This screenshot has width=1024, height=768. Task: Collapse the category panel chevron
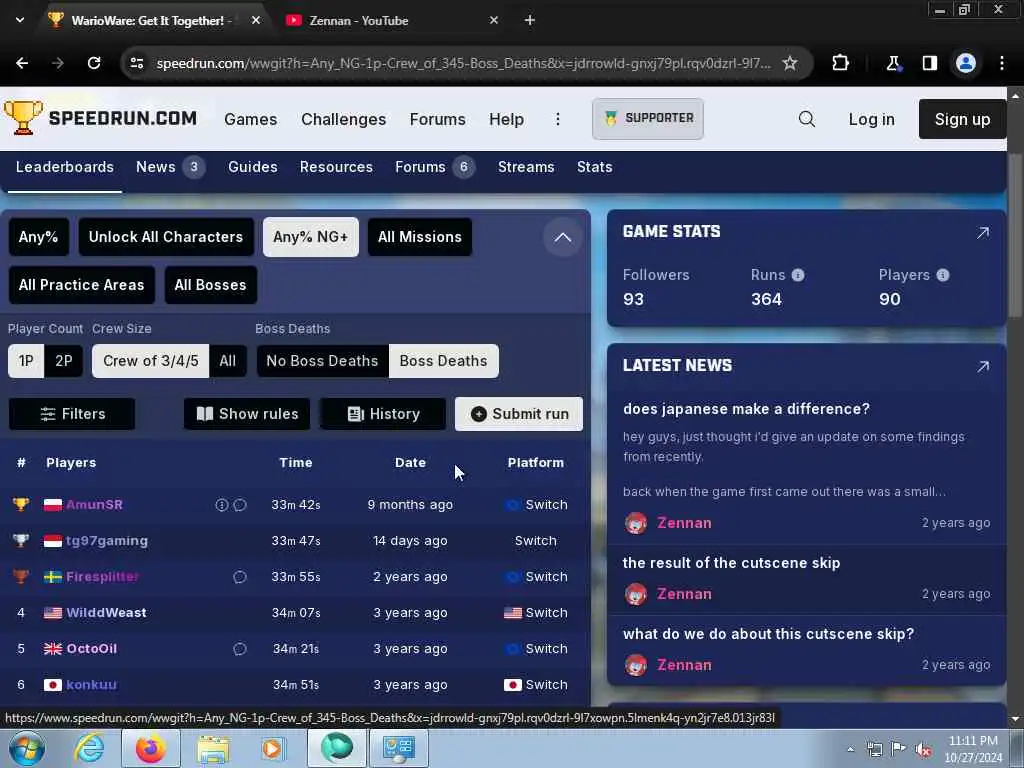coord(562,237)
